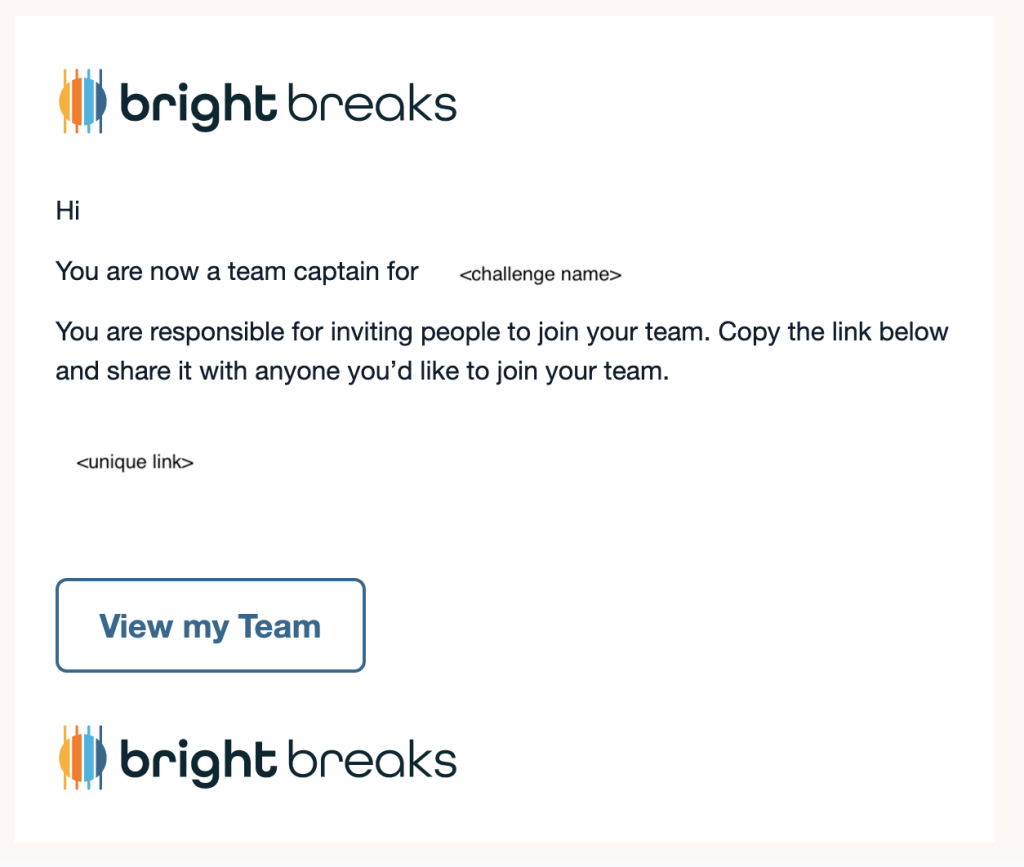
Task: Click the word "breaks" in the footer logo
Action: click(371, 760)
